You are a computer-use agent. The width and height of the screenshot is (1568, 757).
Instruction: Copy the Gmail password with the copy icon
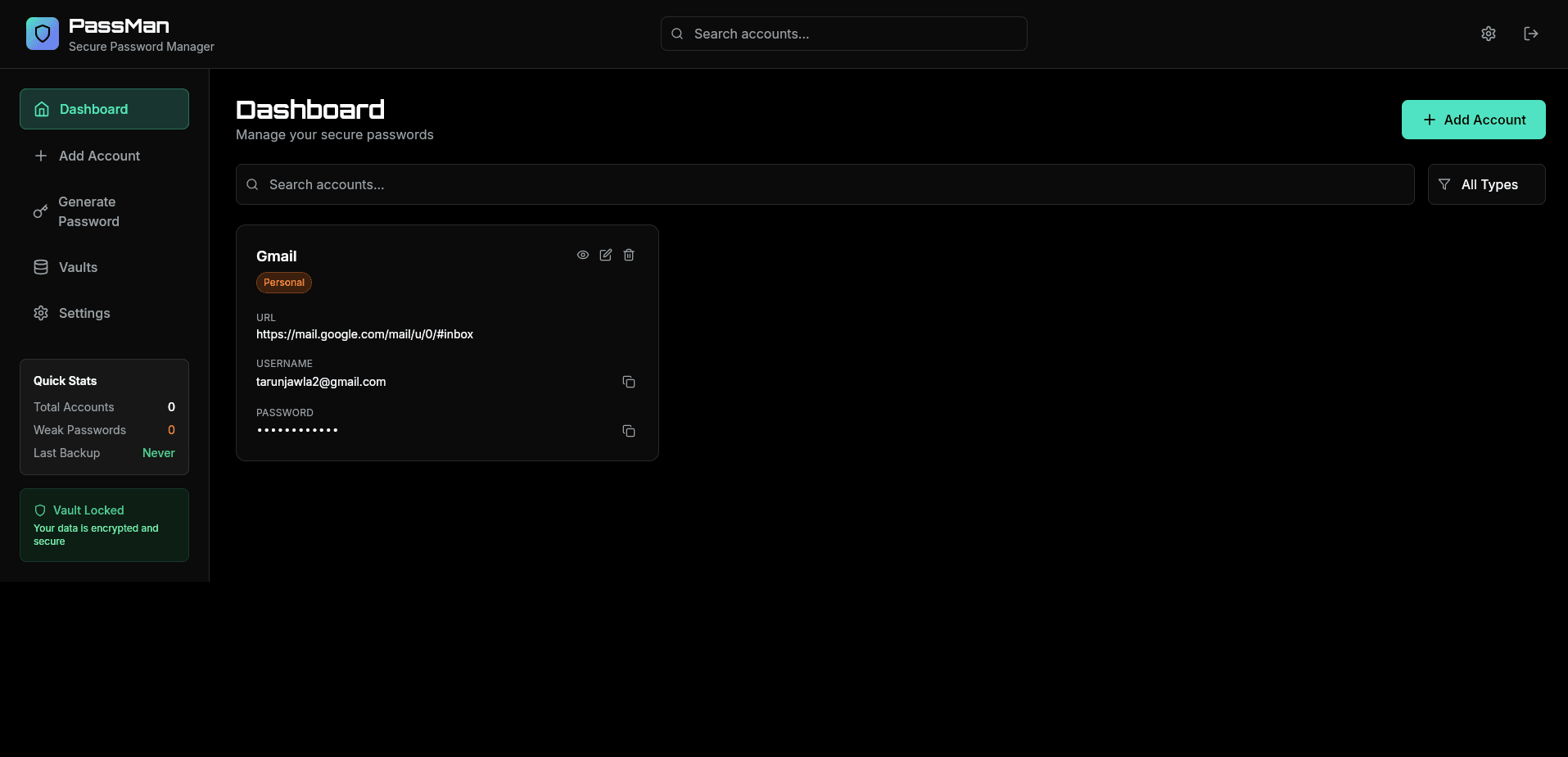628,431
